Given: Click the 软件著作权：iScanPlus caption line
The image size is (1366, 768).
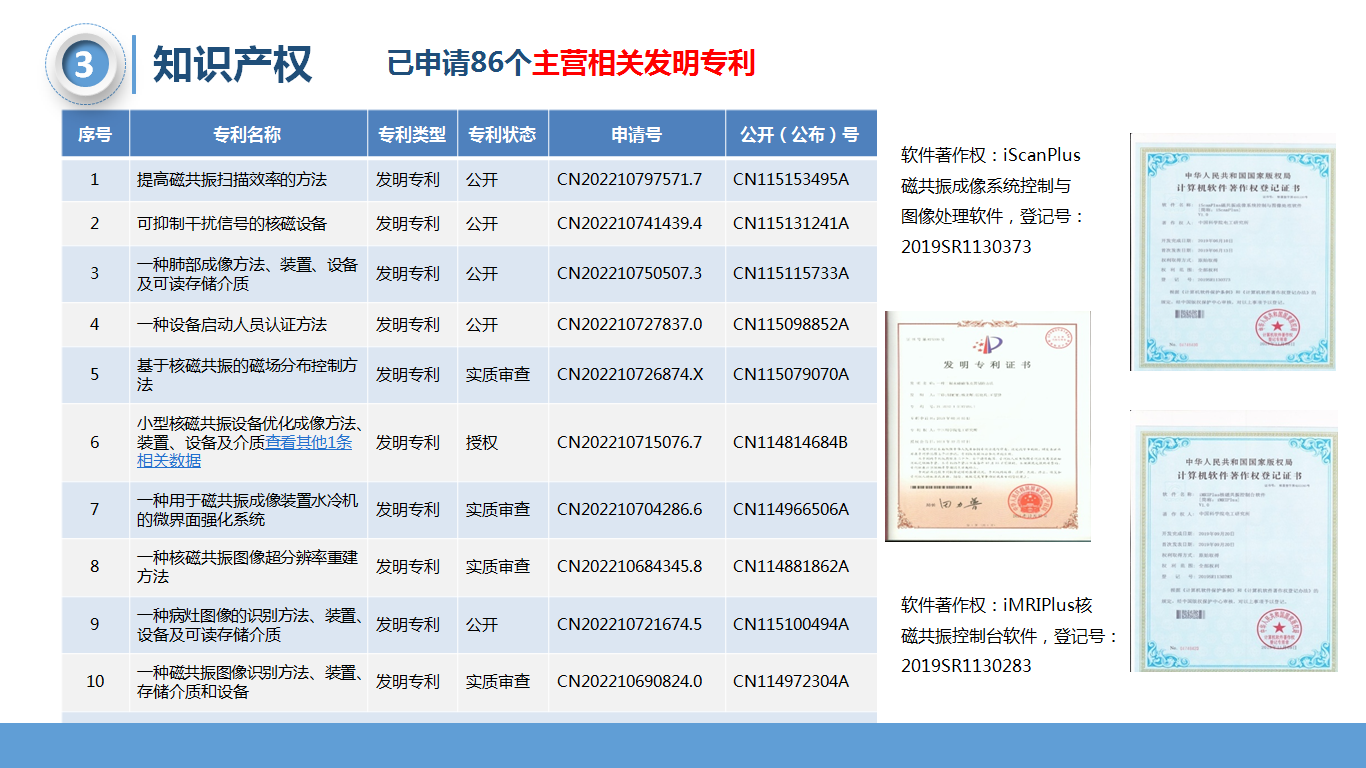Looking at the screenshot, I should click(991, 155).
